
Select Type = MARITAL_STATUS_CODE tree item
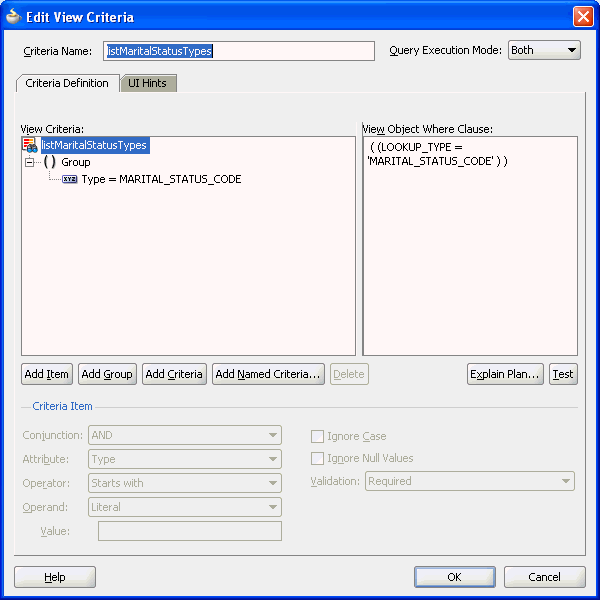[x=161, y=180]
